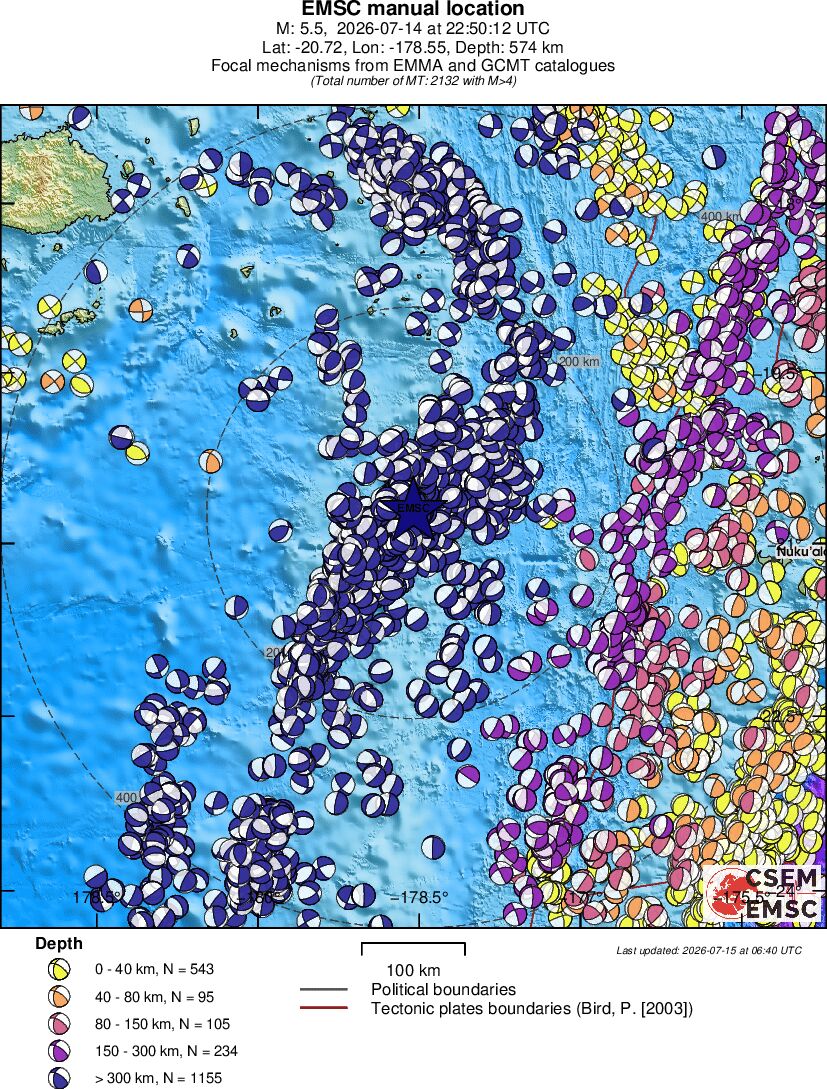Click the EMSC epicenter star marker
This screenshot has width=827, height=1089.
(412, 509)
